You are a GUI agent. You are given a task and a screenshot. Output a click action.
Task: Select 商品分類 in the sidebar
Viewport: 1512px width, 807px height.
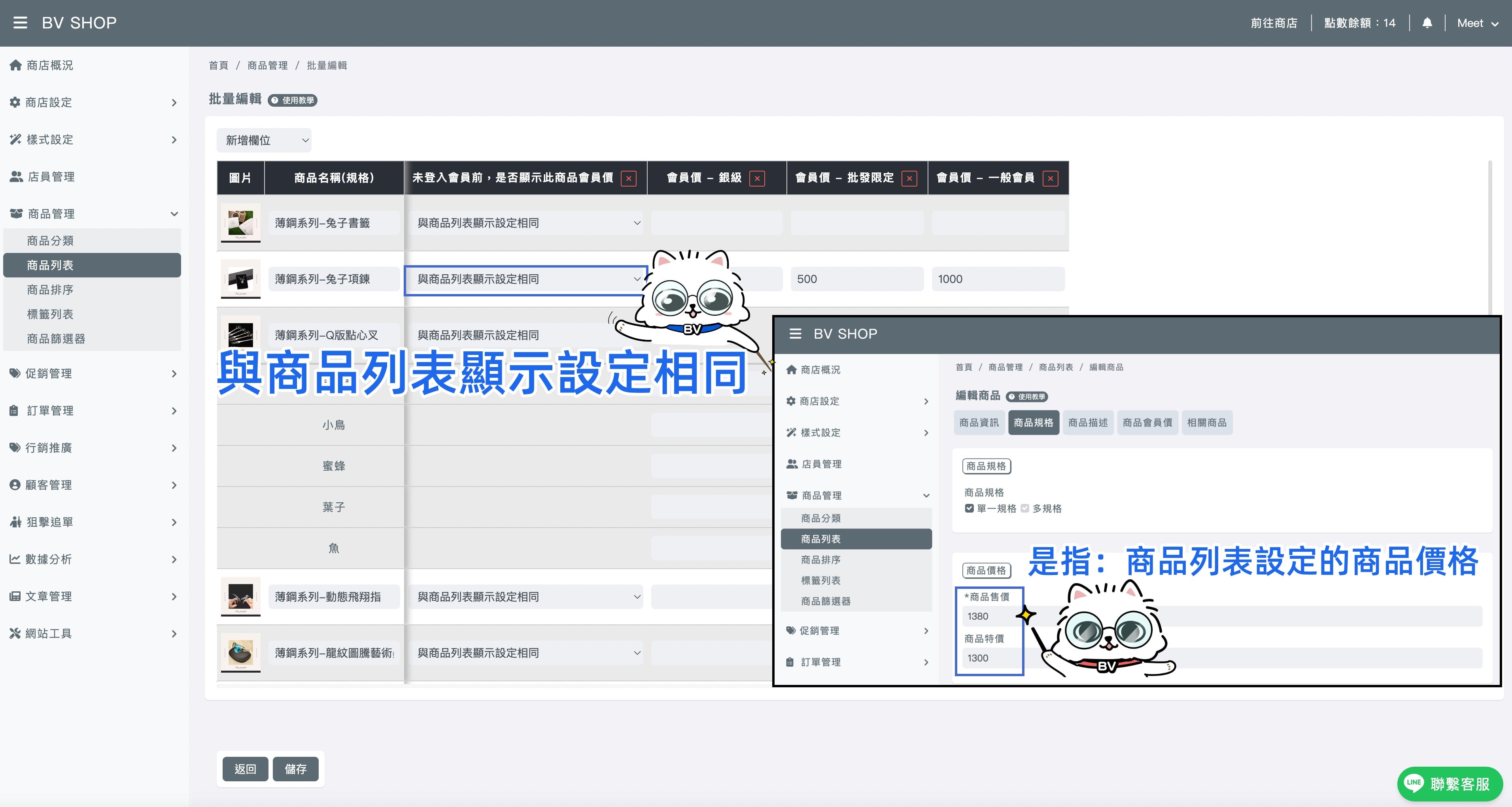coord(92,240)
